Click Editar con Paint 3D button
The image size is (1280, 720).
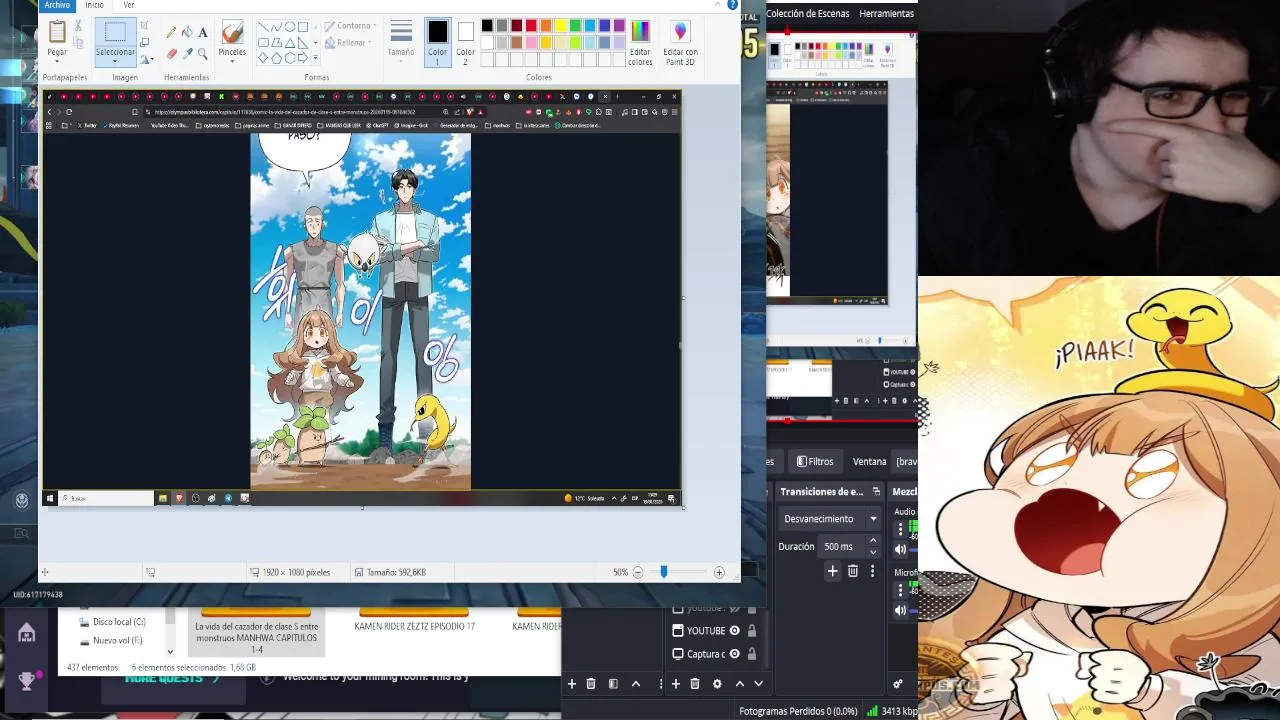(680, 43)
